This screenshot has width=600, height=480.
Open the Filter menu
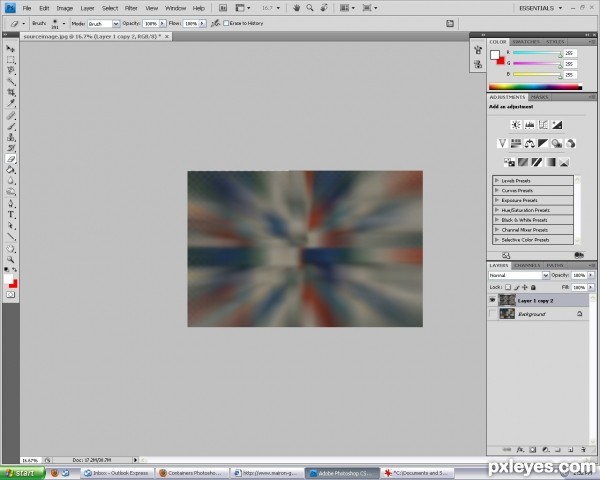[131, 8]
